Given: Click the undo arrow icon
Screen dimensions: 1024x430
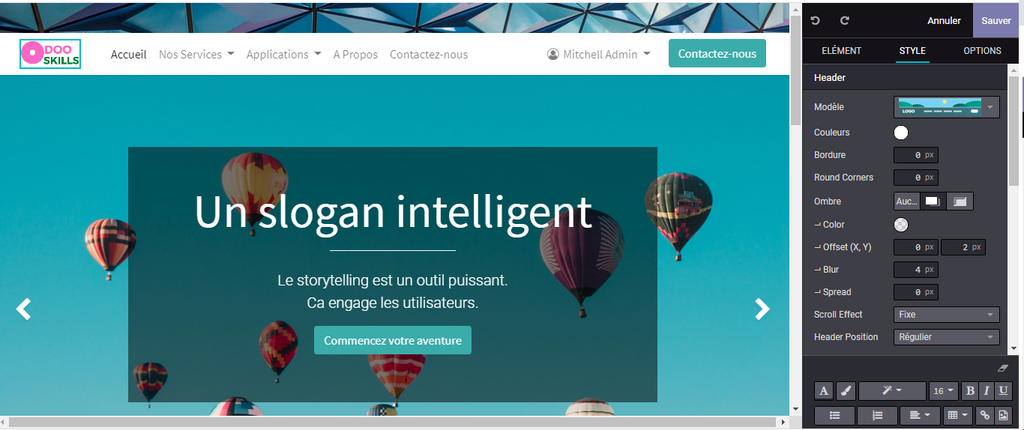Looking at the screenshot, I should pos(815,21).
